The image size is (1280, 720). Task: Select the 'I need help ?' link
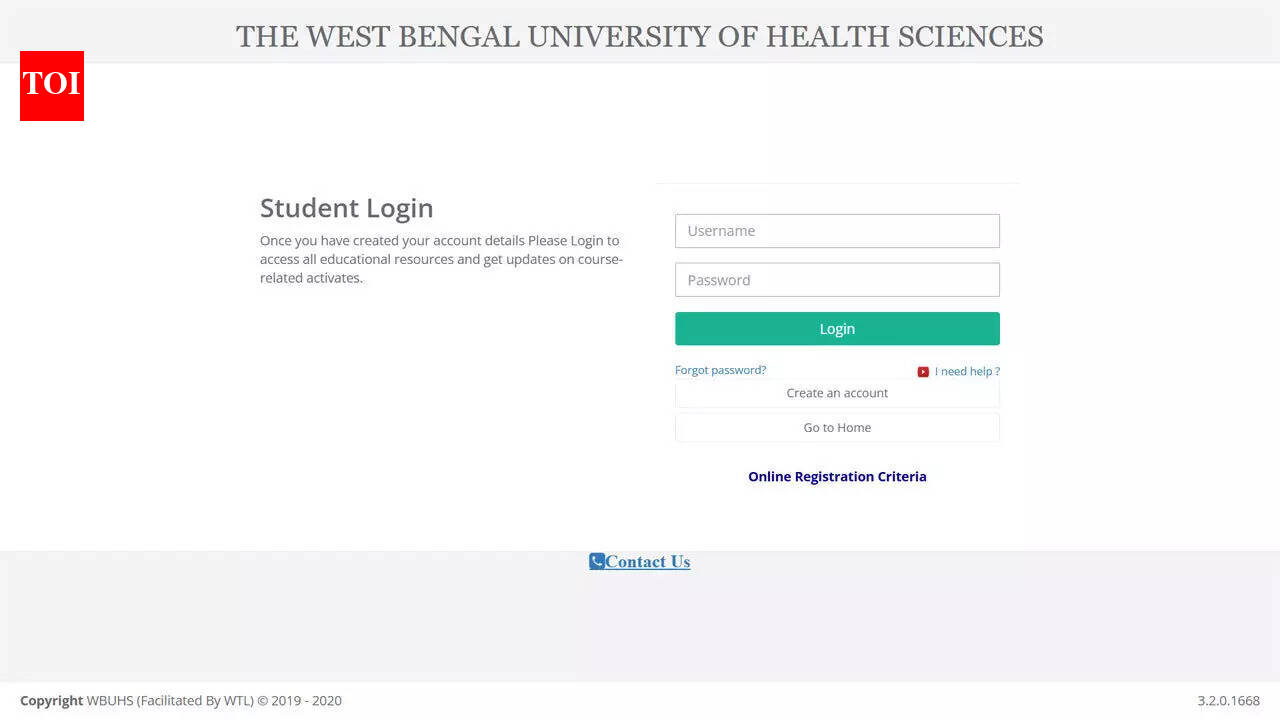965,371
